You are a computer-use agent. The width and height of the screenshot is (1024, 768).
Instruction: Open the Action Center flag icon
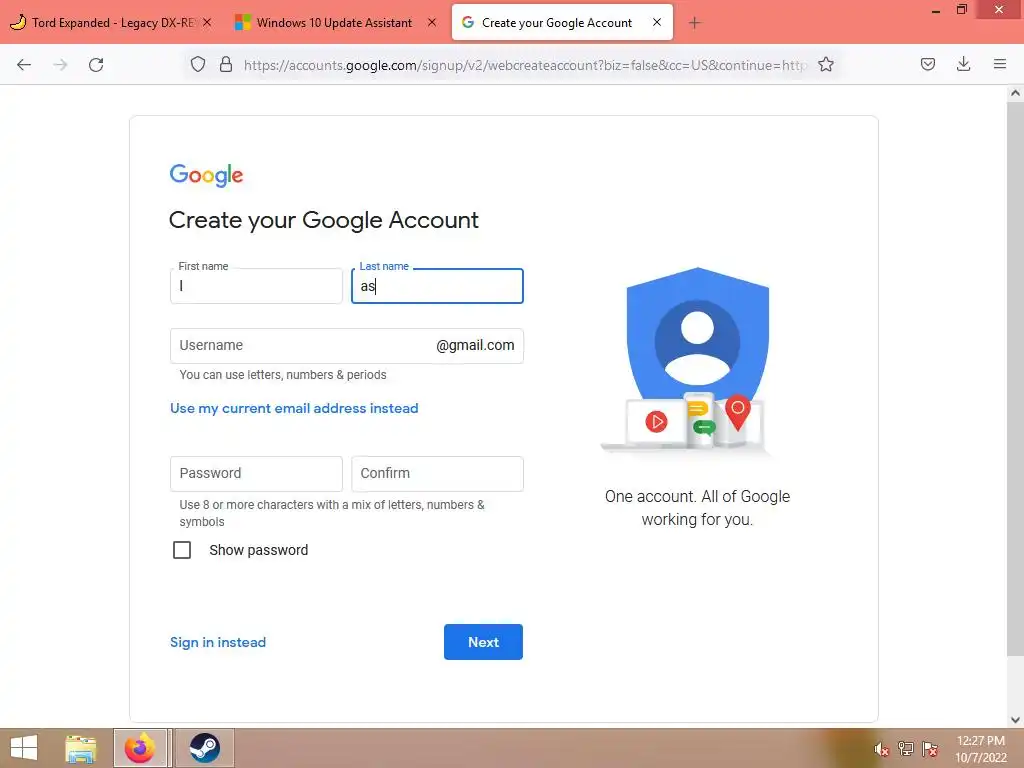point(930,749)
